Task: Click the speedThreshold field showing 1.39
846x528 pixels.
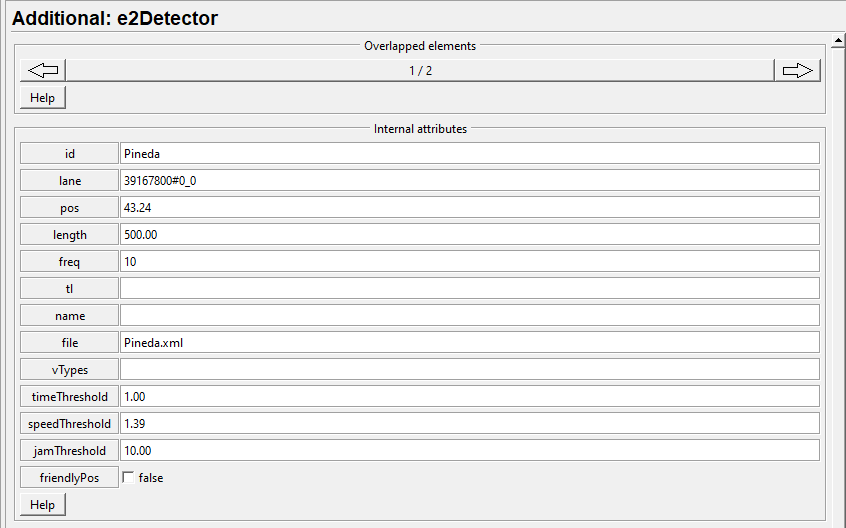Action: click(469, 424)
